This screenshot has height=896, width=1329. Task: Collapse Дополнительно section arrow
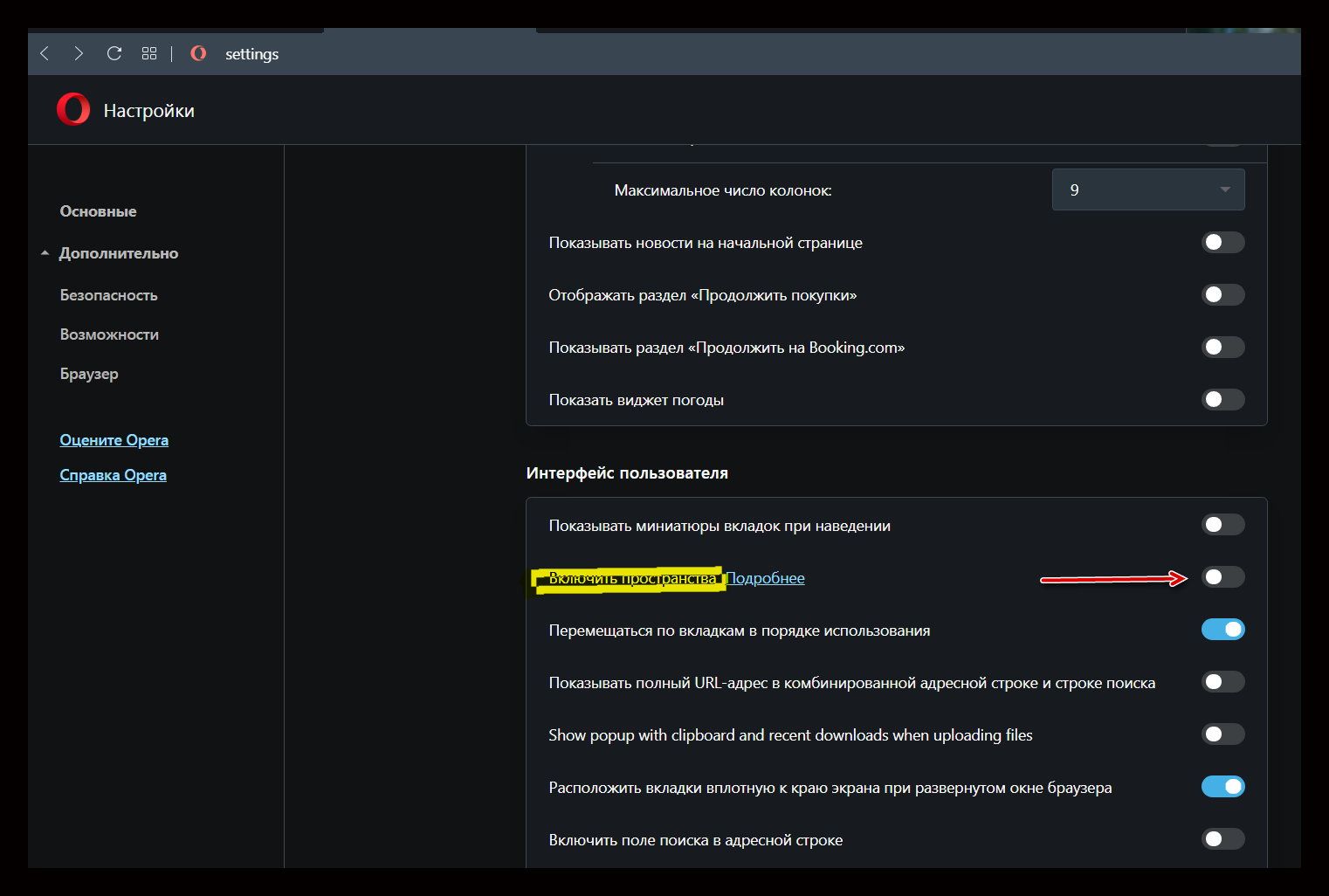tap(45, 253)
